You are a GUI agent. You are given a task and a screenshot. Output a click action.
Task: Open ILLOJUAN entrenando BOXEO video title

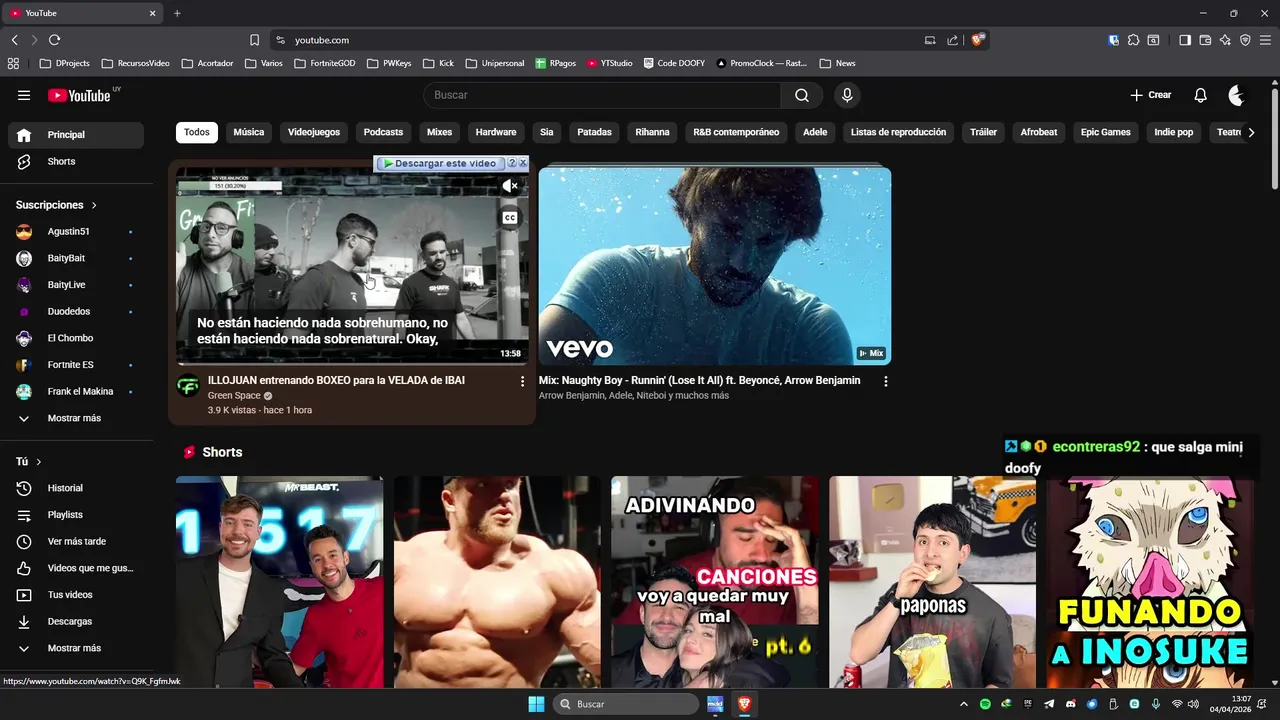(x=336, y=381)
